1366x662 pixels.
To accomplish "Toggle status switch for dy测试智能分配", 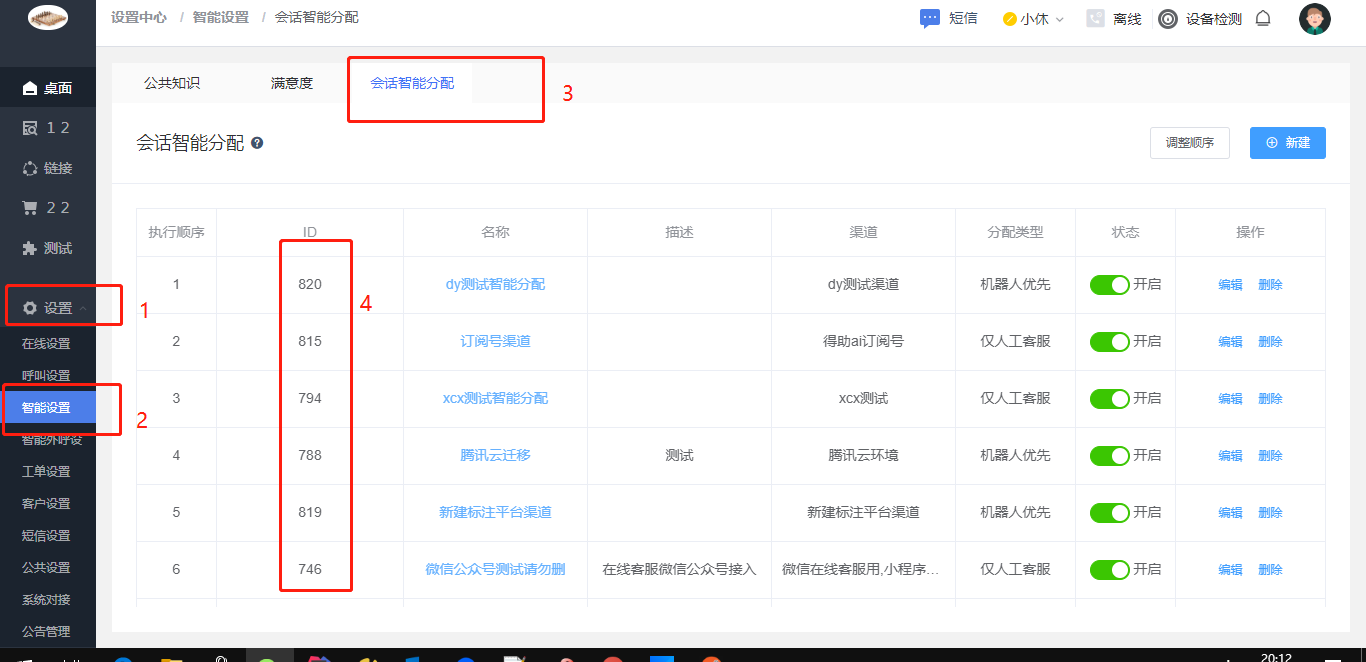I will pos(1109,285).
